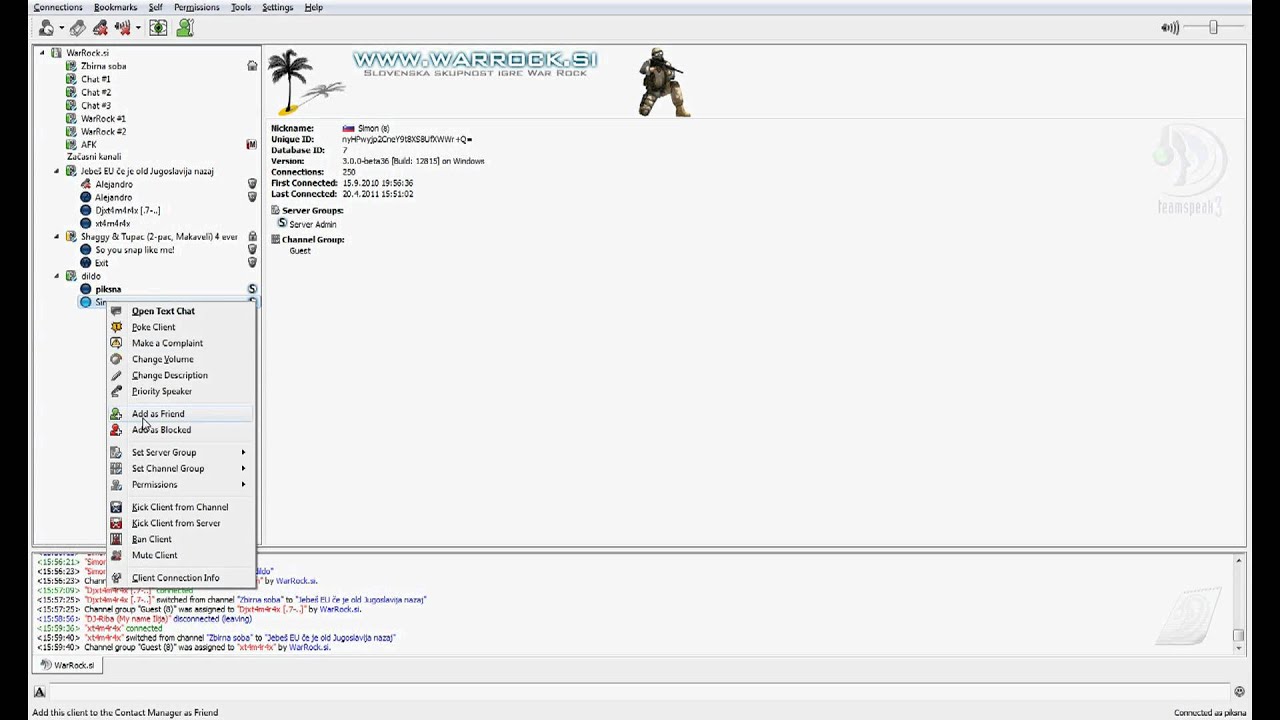
Task: Choose Poke Client from context menu
Action: pyautogui.click(x=153, y=327)
